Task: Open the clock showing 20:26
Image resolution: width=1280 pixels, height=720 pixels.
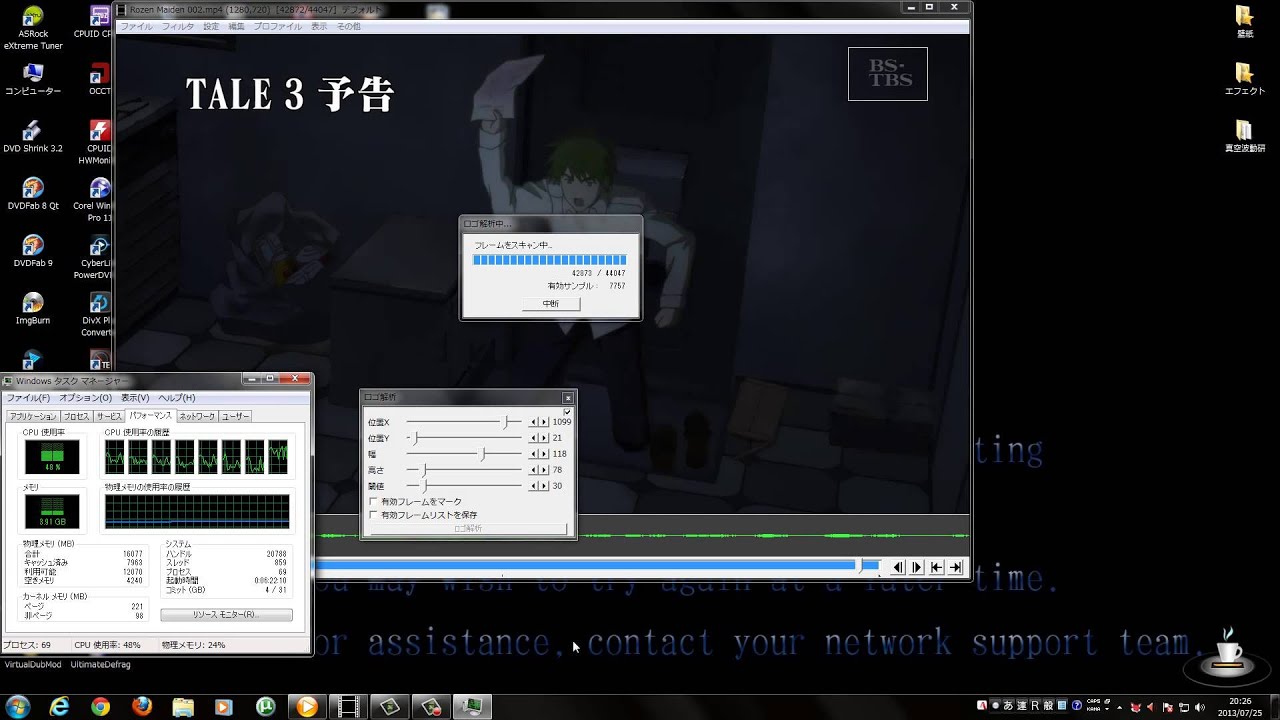Action: pyautogui.click(x=1240, y=707)
